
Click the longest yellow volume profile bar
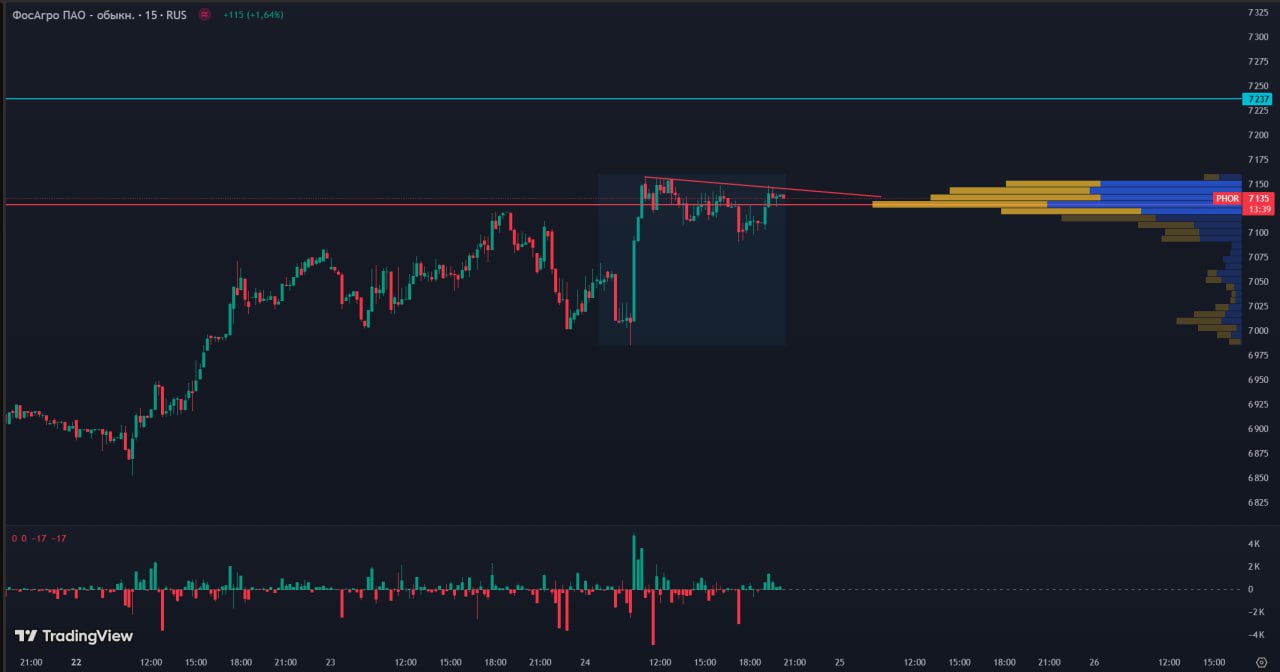[950, 204]
